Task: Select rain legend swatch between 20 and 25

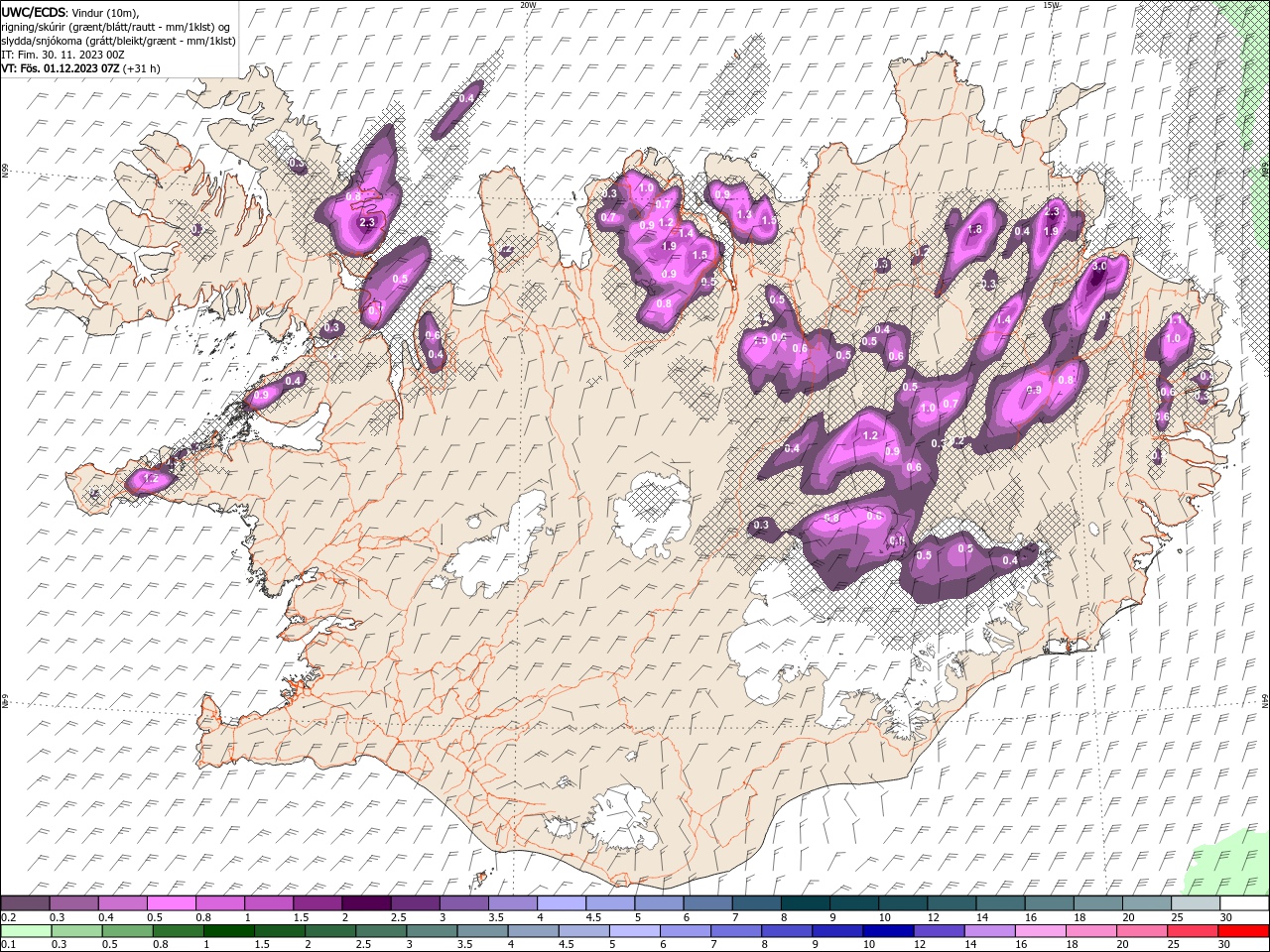Action: tap(1142, 931)
